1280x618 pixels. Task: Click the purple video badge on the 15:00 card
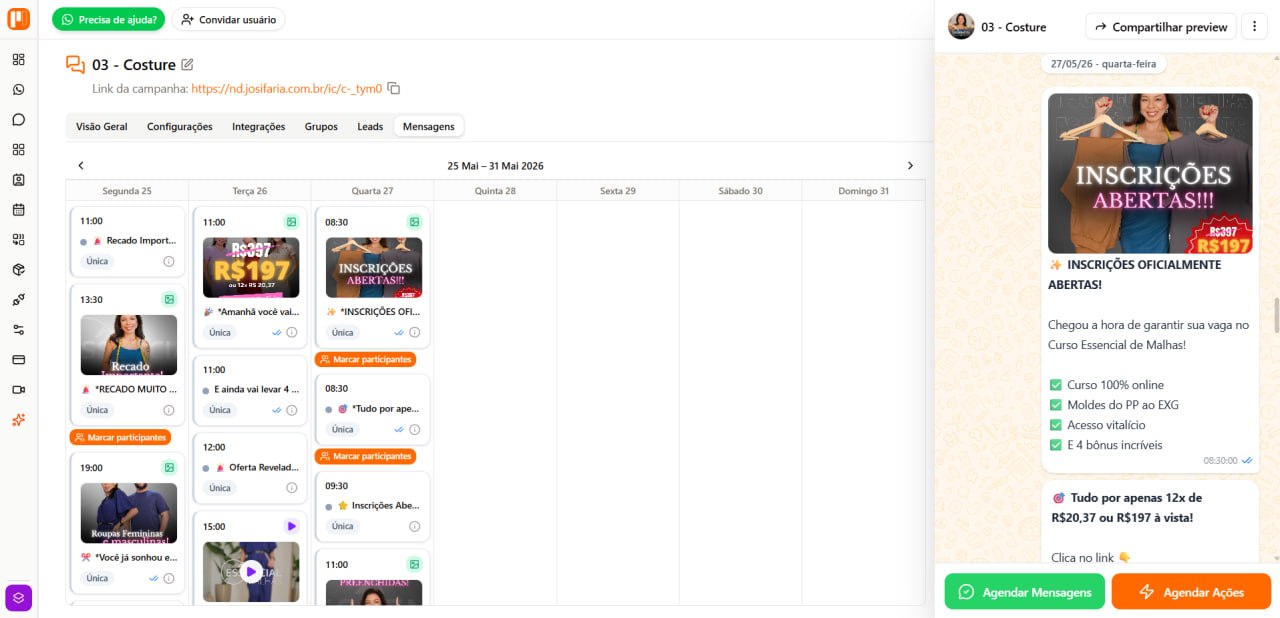(x=291, y=526)
